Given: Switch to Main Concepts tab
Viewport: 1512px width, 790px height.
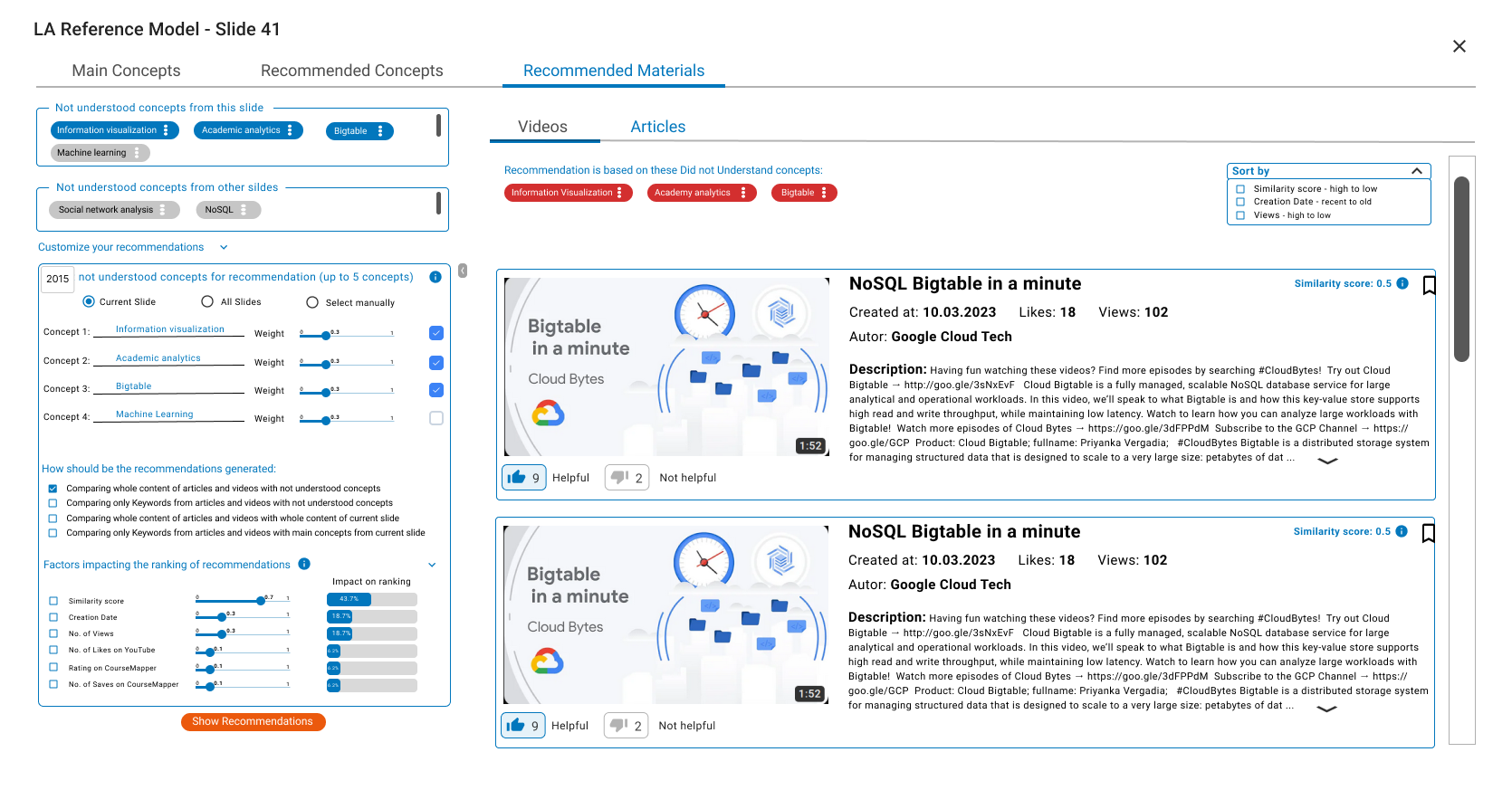Looking at the screenshot, I should coord(126,71).
